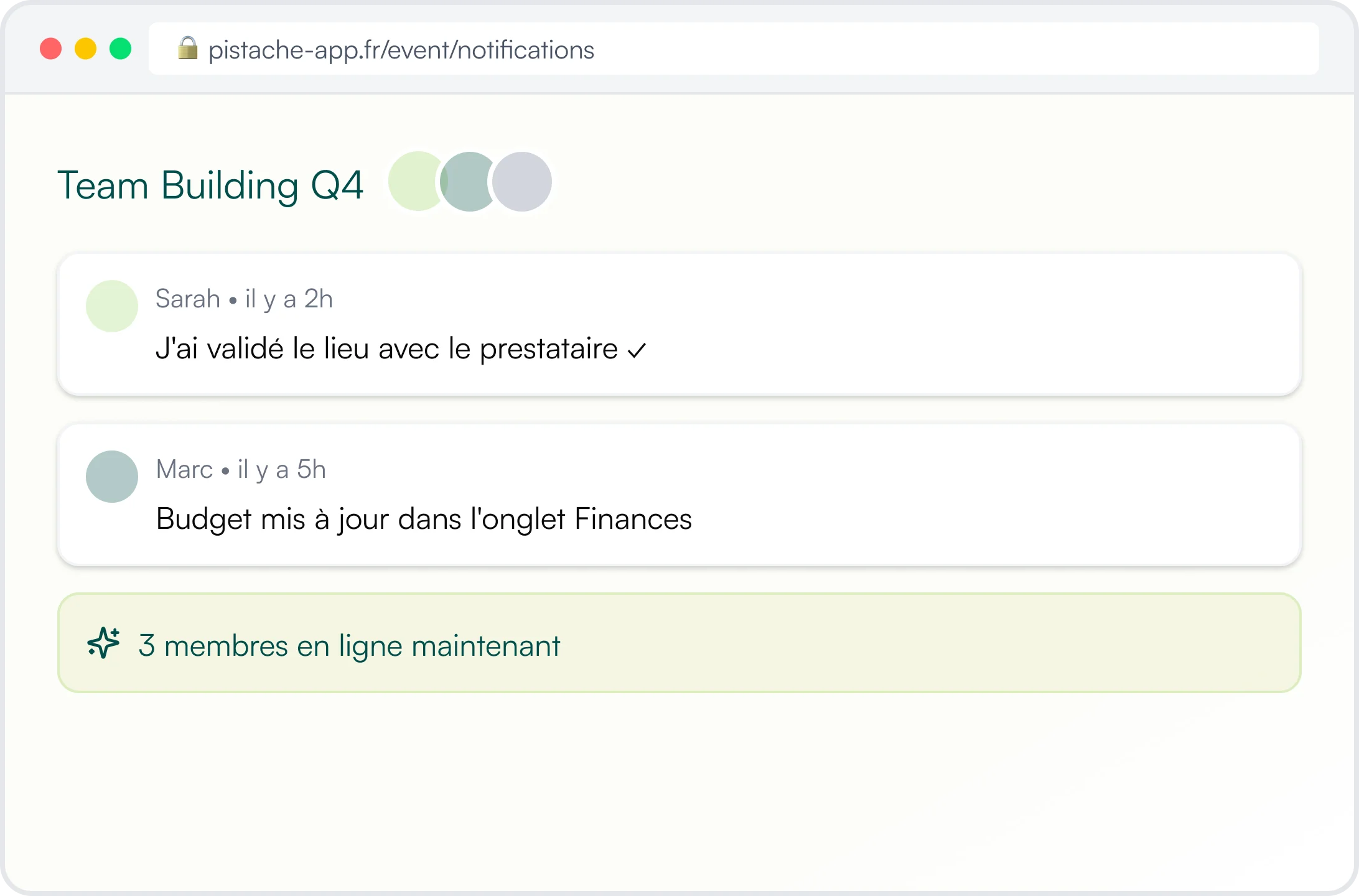1359x896 pixels.
Task: Select the address bar URL
Action: (401, 50)
